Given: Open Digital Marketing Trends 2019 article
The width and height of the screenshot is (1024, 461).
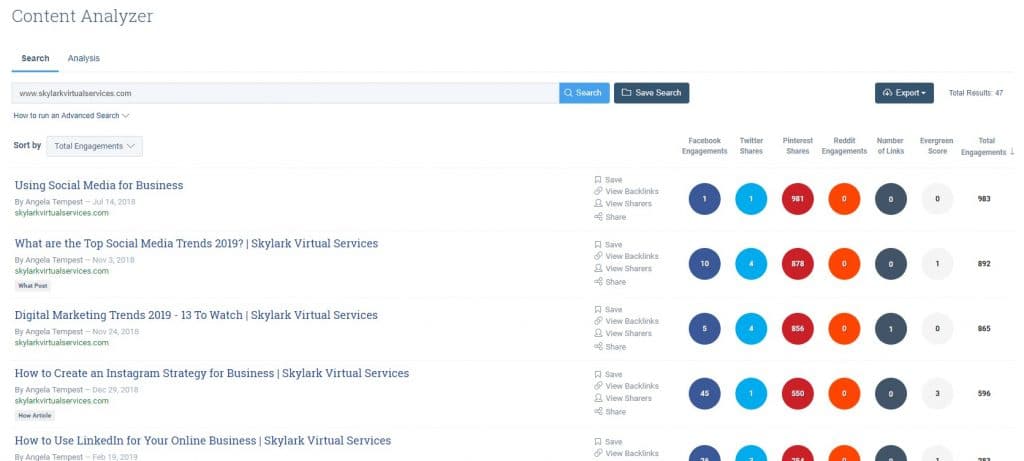Looking at the screenshot, I should pos(196,315).
